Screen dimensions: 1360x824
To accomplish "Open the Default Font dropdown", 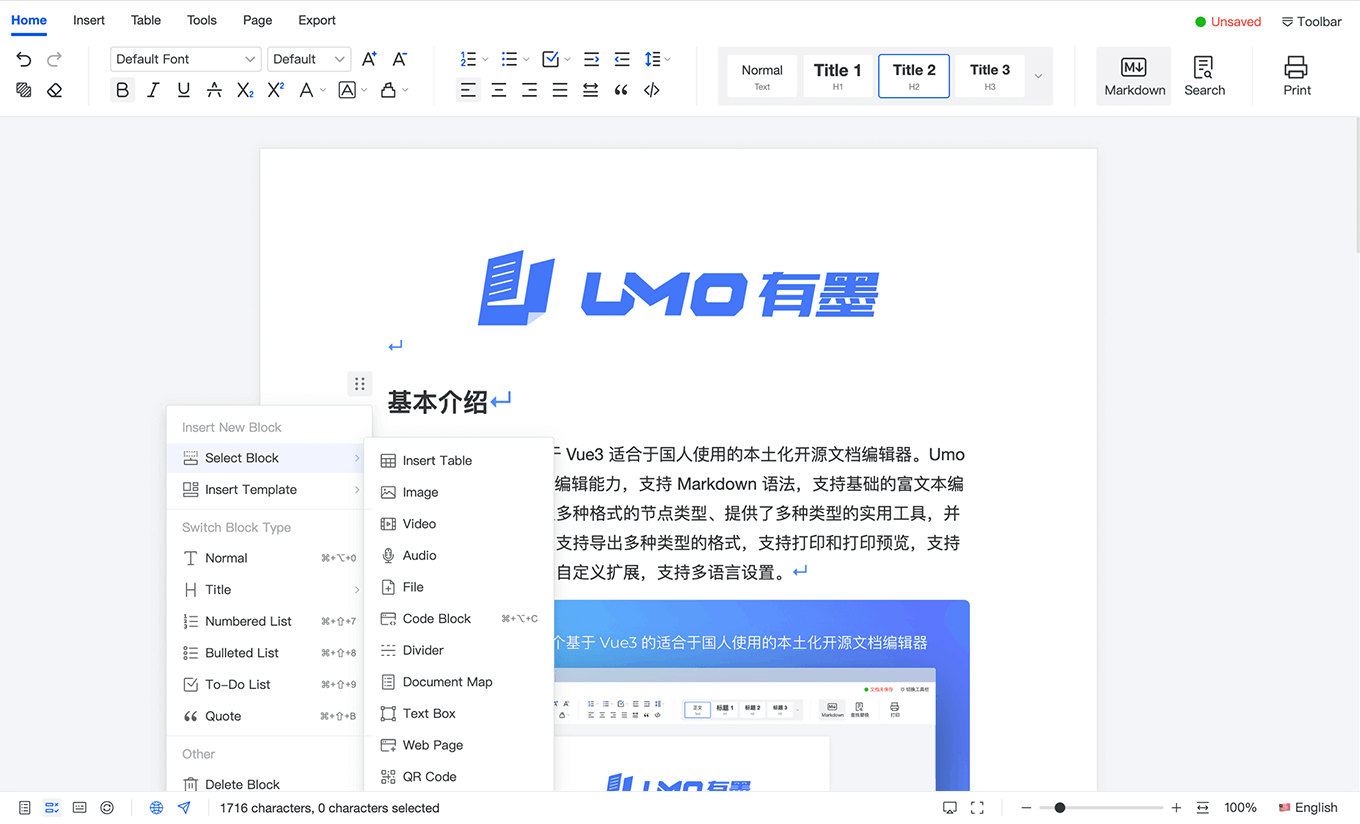I will pyautogui.click(x=185, y=59).
